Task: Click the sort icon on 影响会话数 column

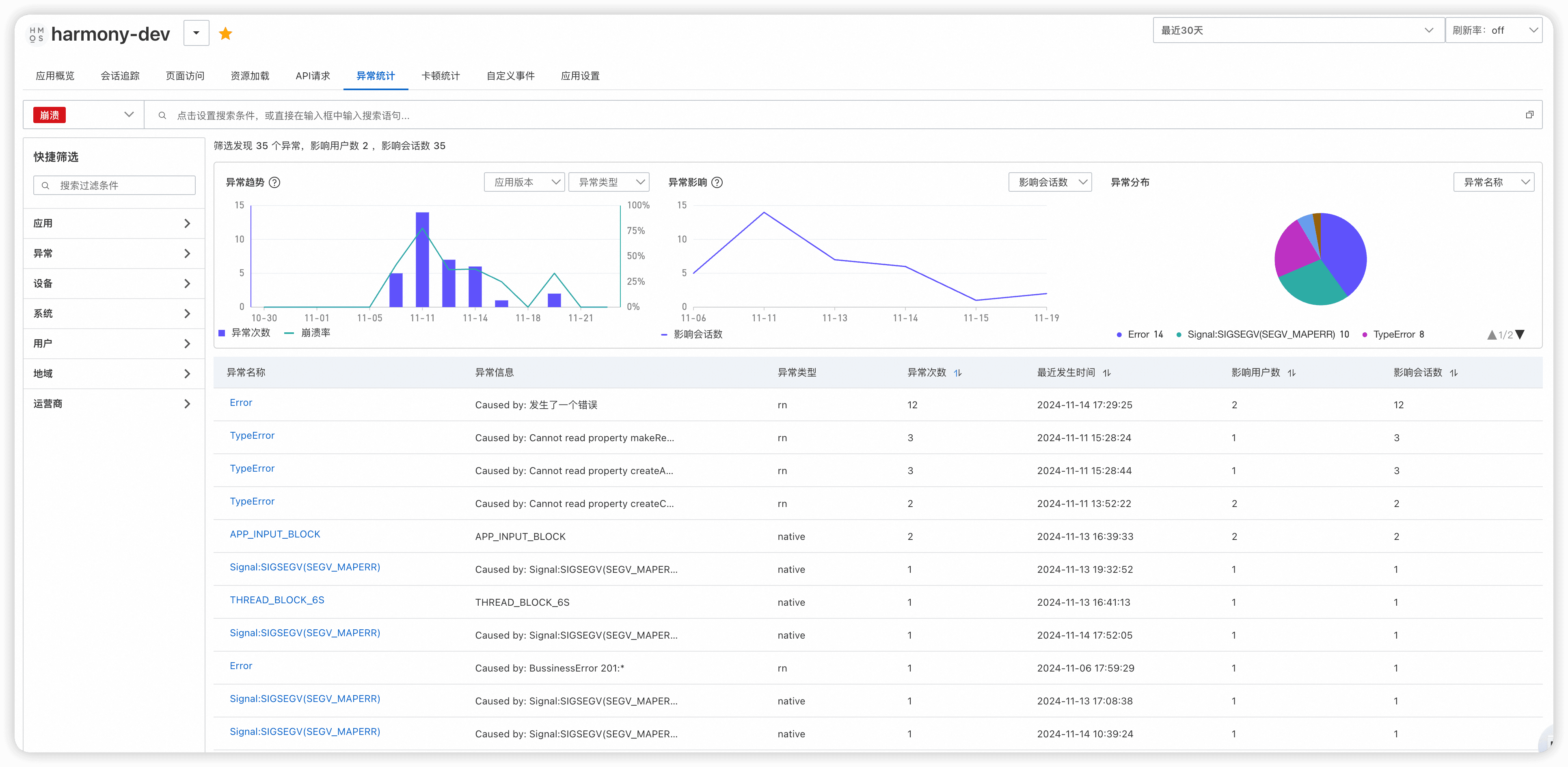Action: [x=1454, y=373]
